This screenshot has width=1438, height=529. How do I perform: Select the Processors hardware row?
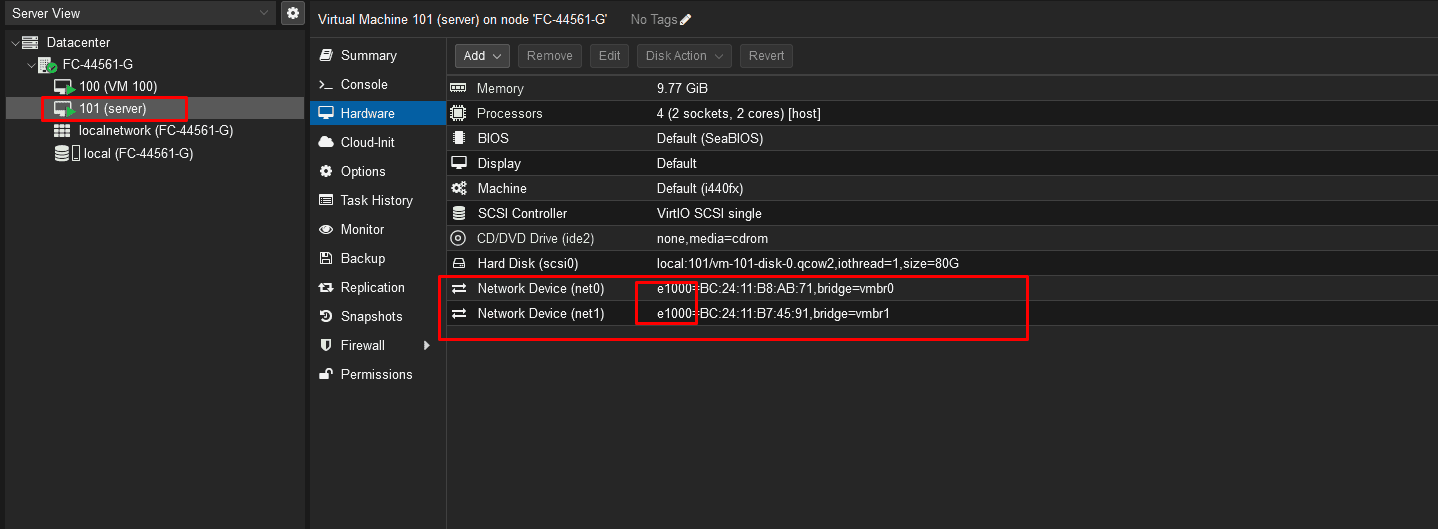click(940, 113)
